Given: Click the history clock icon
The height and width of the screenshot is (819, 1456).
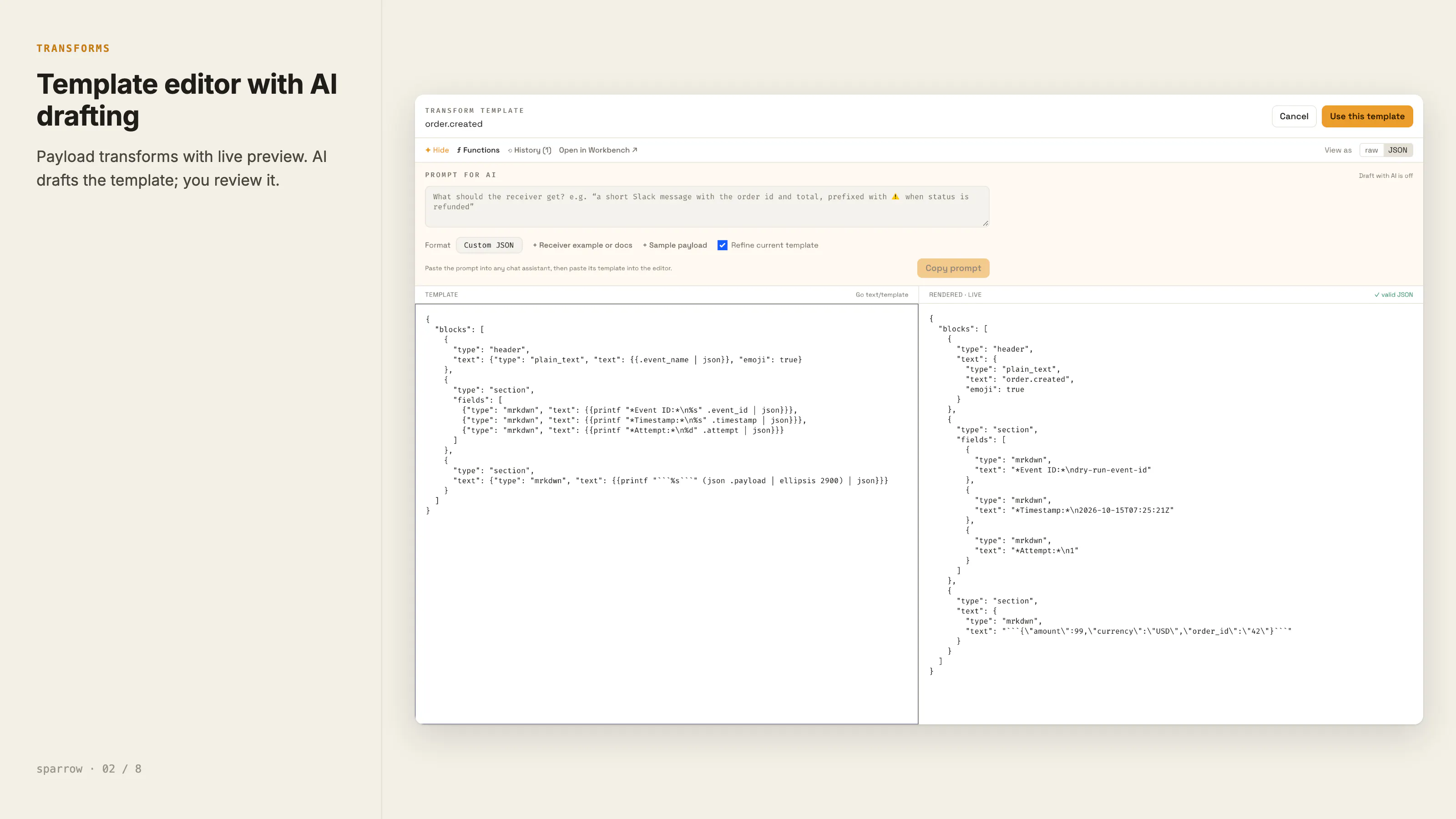Looking at the screenshot, I should [x=510, y=150].
